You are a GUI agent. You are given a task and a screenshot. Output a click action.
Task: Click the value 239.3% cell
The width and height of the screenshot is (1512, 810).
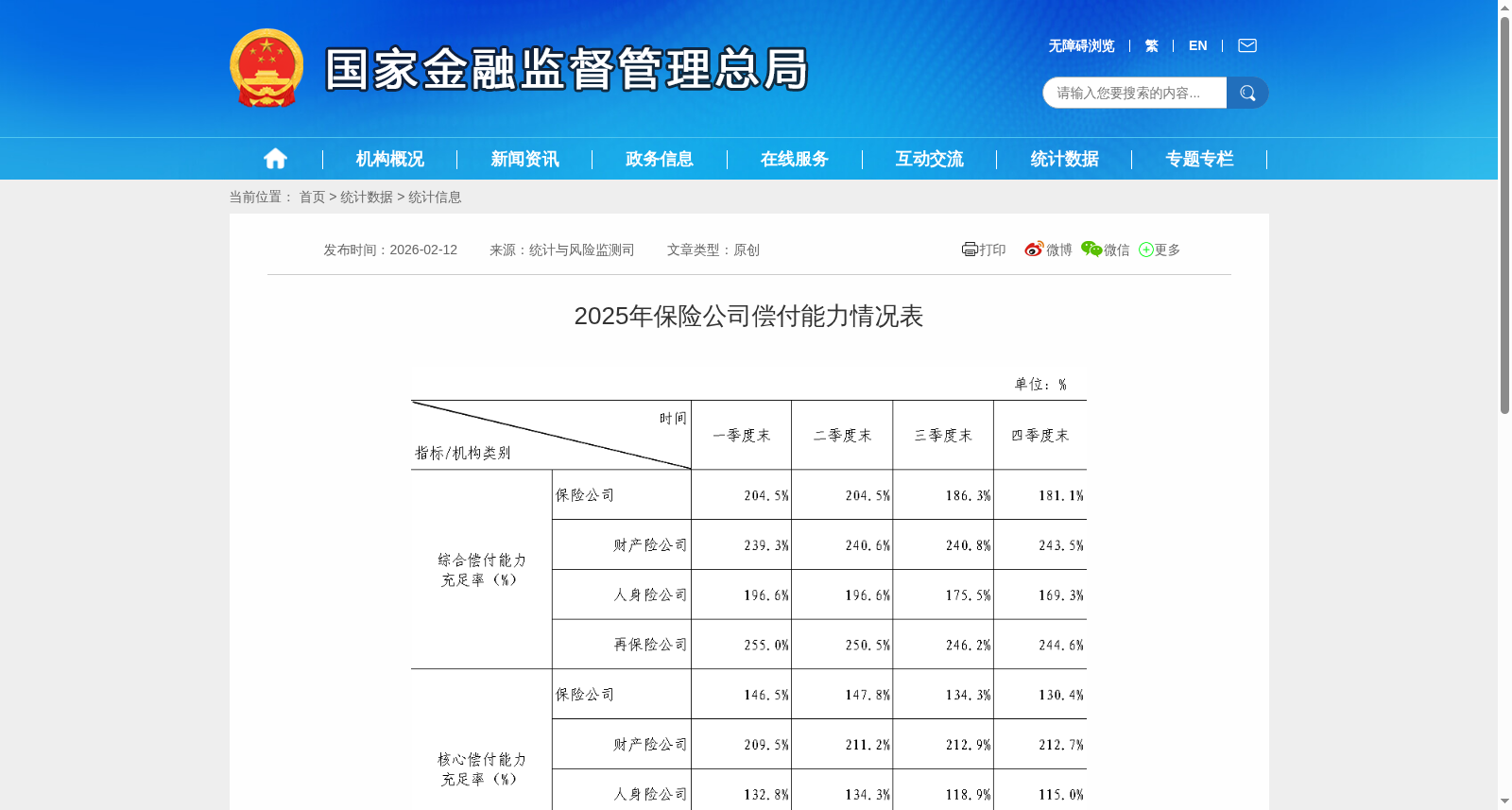[x=766, y=545]
